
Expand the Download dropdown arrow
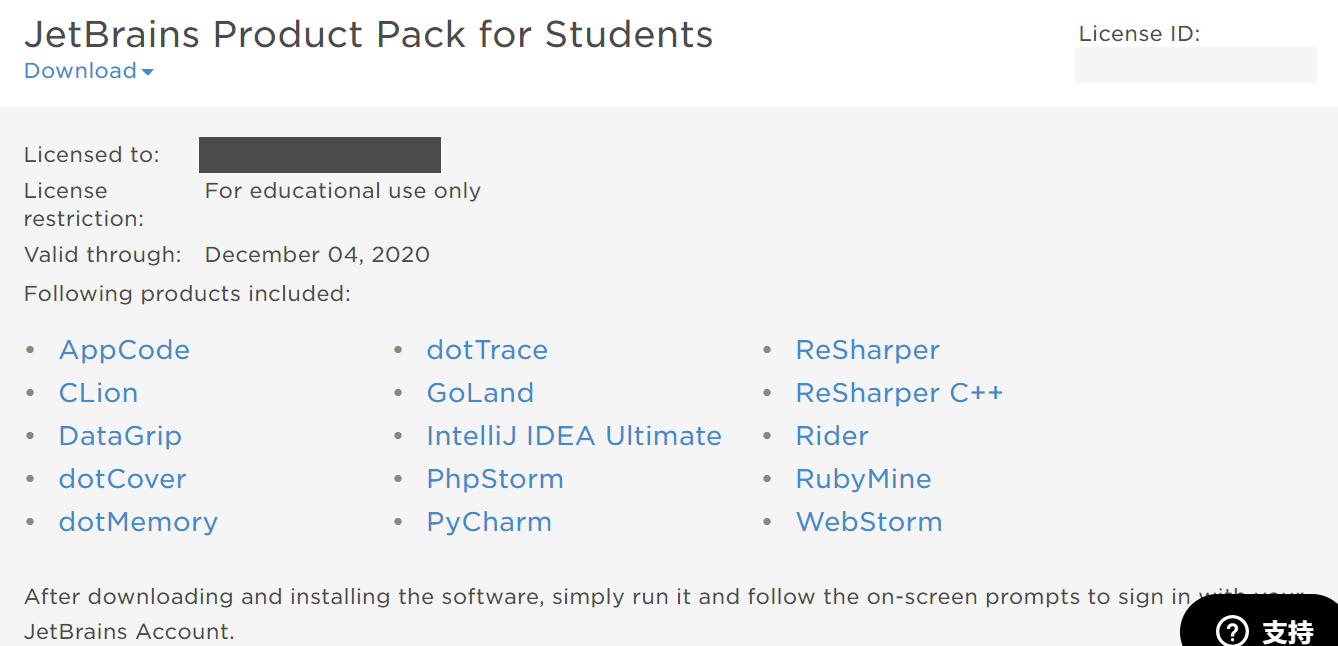click(148, 72)
